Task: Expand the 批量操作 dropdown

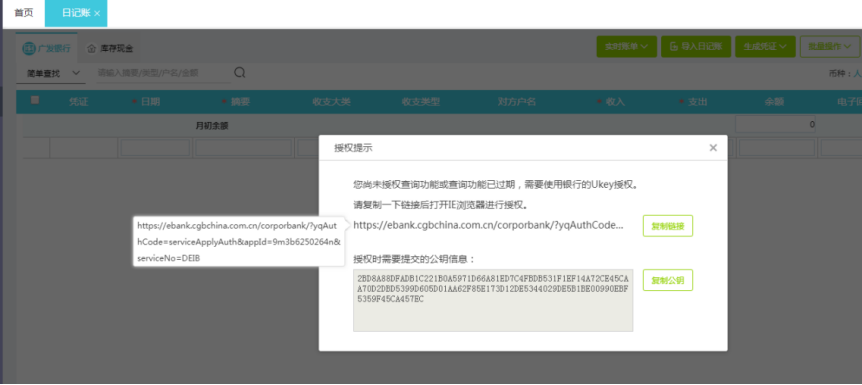Action: click(830, 47)
